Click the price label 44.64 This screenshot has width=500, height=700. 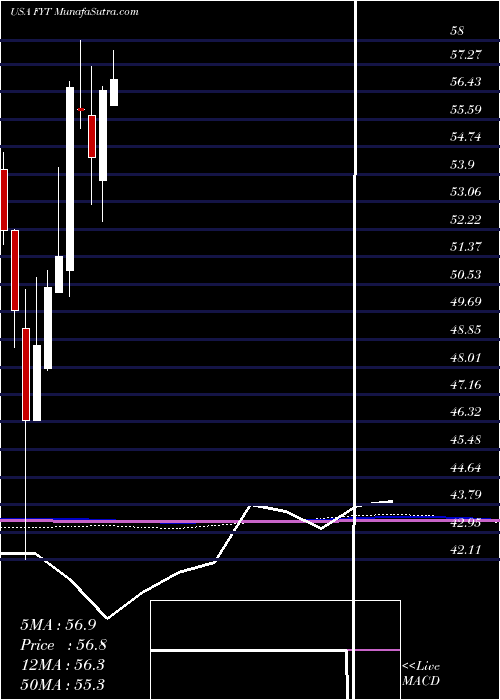tap(466, 468)
